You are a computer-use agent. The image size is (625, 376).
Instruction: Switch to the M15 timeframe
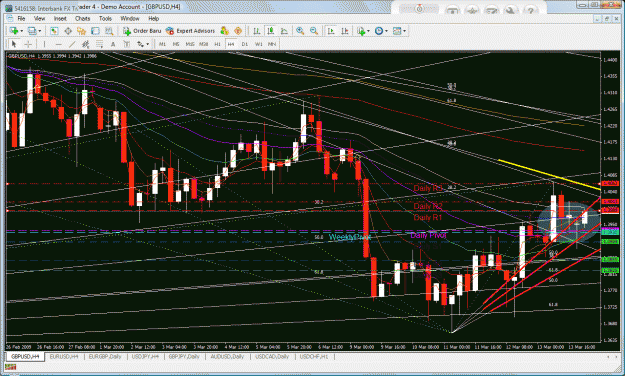tap(190, 44)
